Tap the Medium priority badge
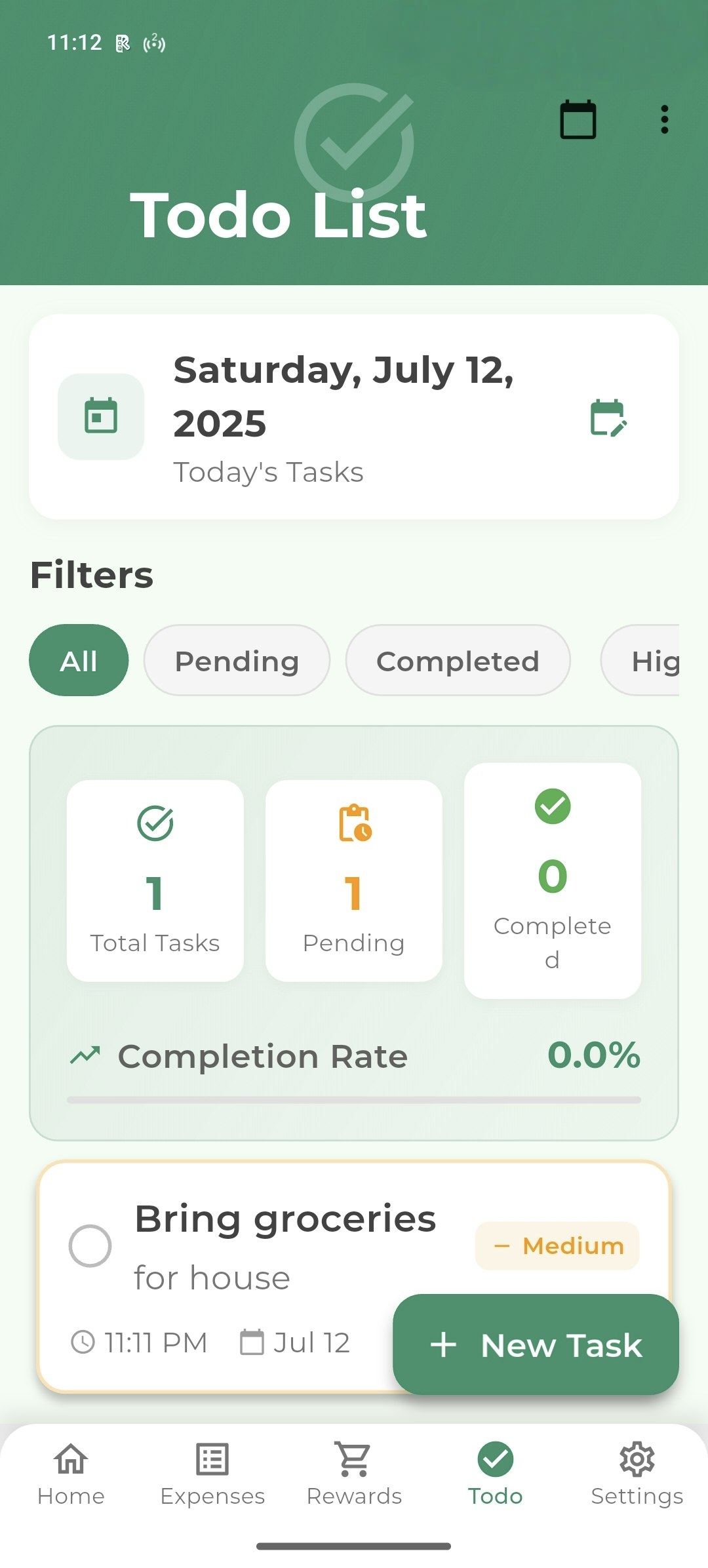The image size is (708, 1568). click(x=557, y=1245)
